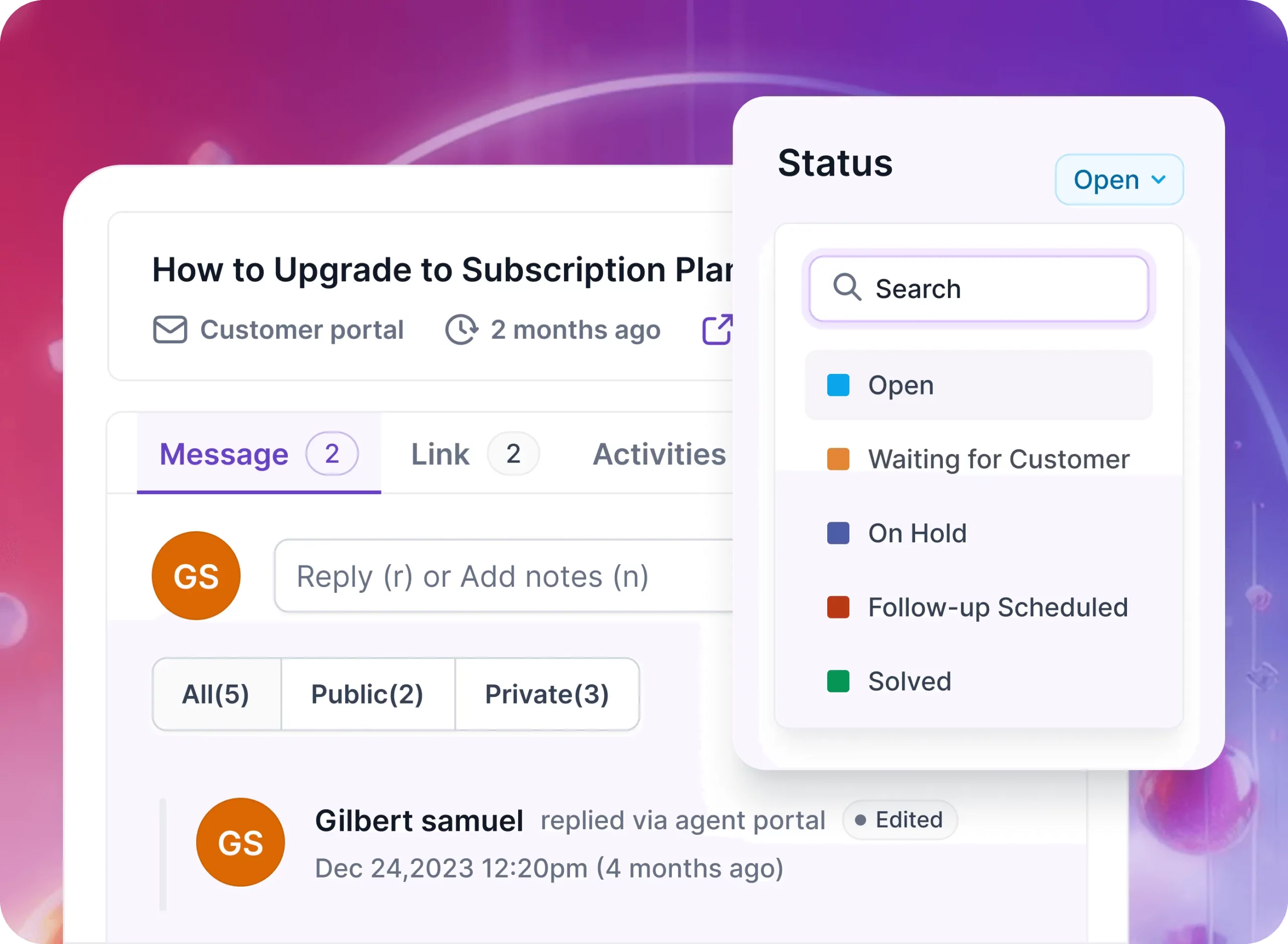Expand the chevron beside Open button
Viewport: 1288px width, 944px height.
click(x=1158, y=179)
